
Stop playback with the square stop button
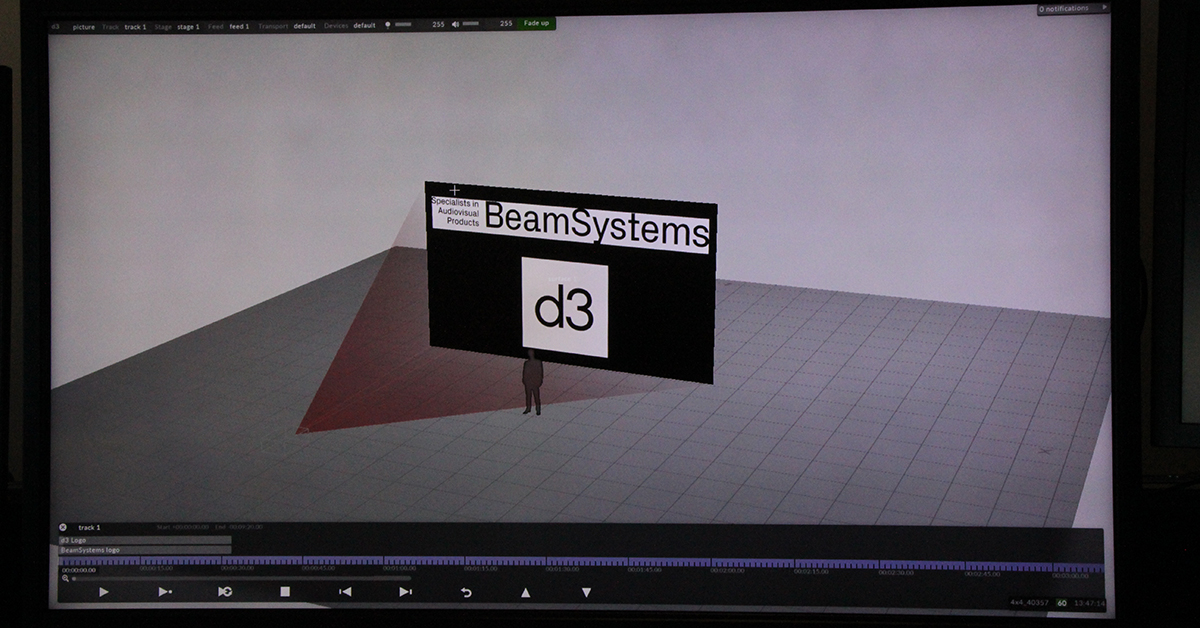coord(285,592)
